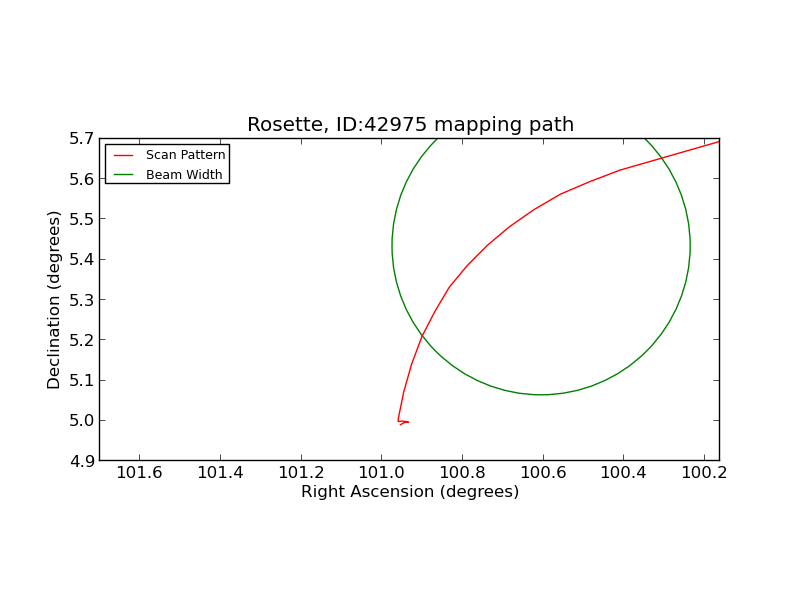Click the 5.5 tick label on the Declination axis
The width and height of the screenshot is (800, 600).
point(82,219)
